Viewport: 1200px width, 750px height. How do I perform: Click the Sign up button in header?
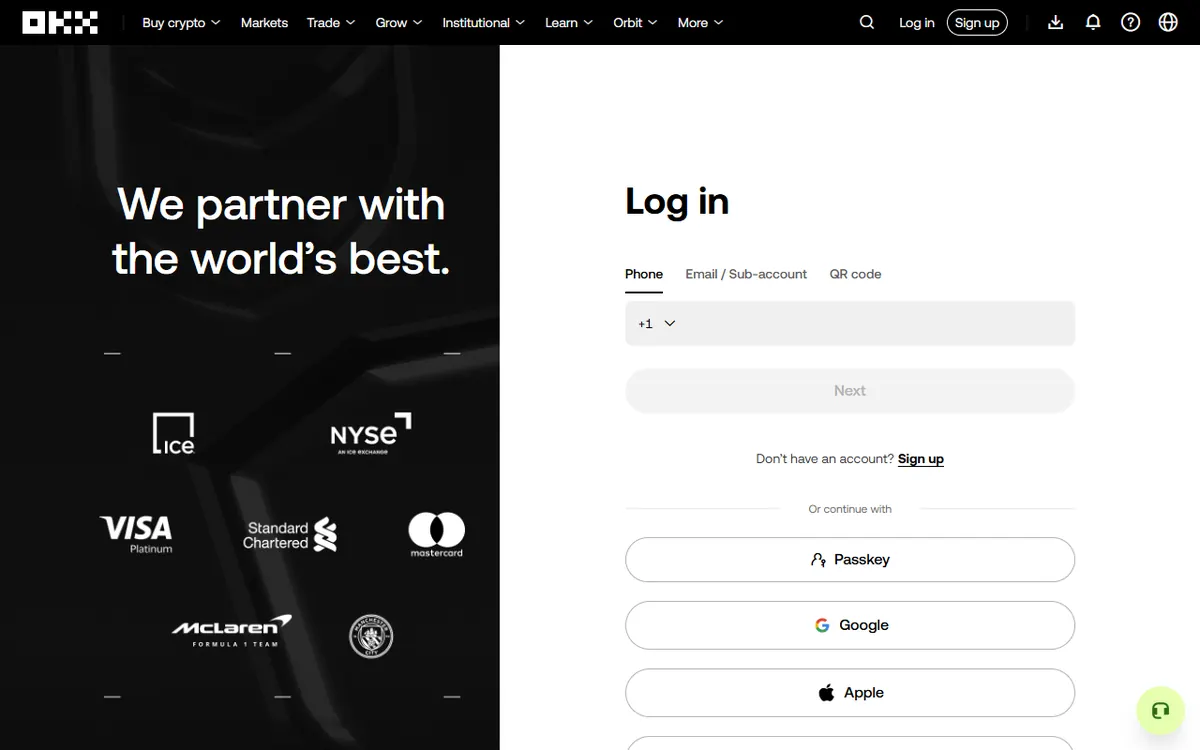[977, 22]
